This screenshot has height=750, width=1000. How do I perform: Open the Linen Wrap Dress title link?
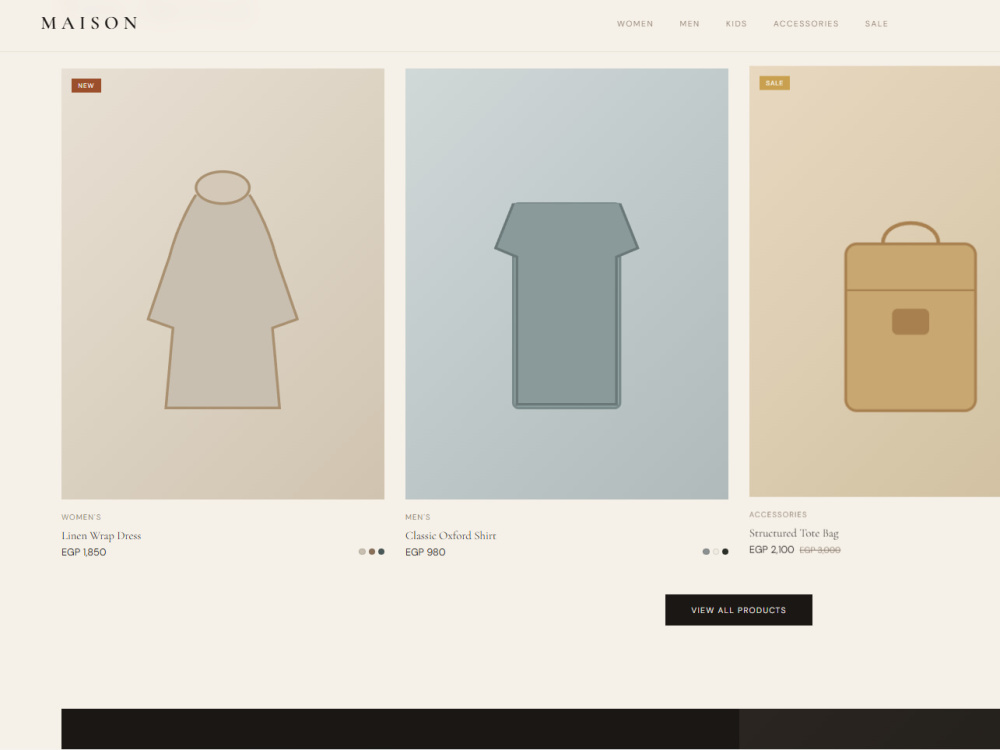click(101, 536)
